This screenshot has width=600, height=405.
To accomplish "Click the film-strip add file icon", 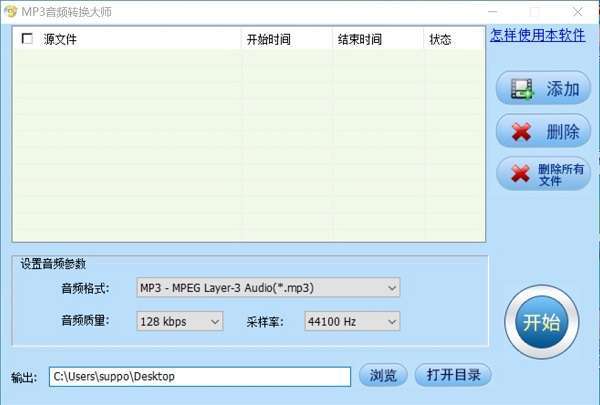I will click(522, 89).
